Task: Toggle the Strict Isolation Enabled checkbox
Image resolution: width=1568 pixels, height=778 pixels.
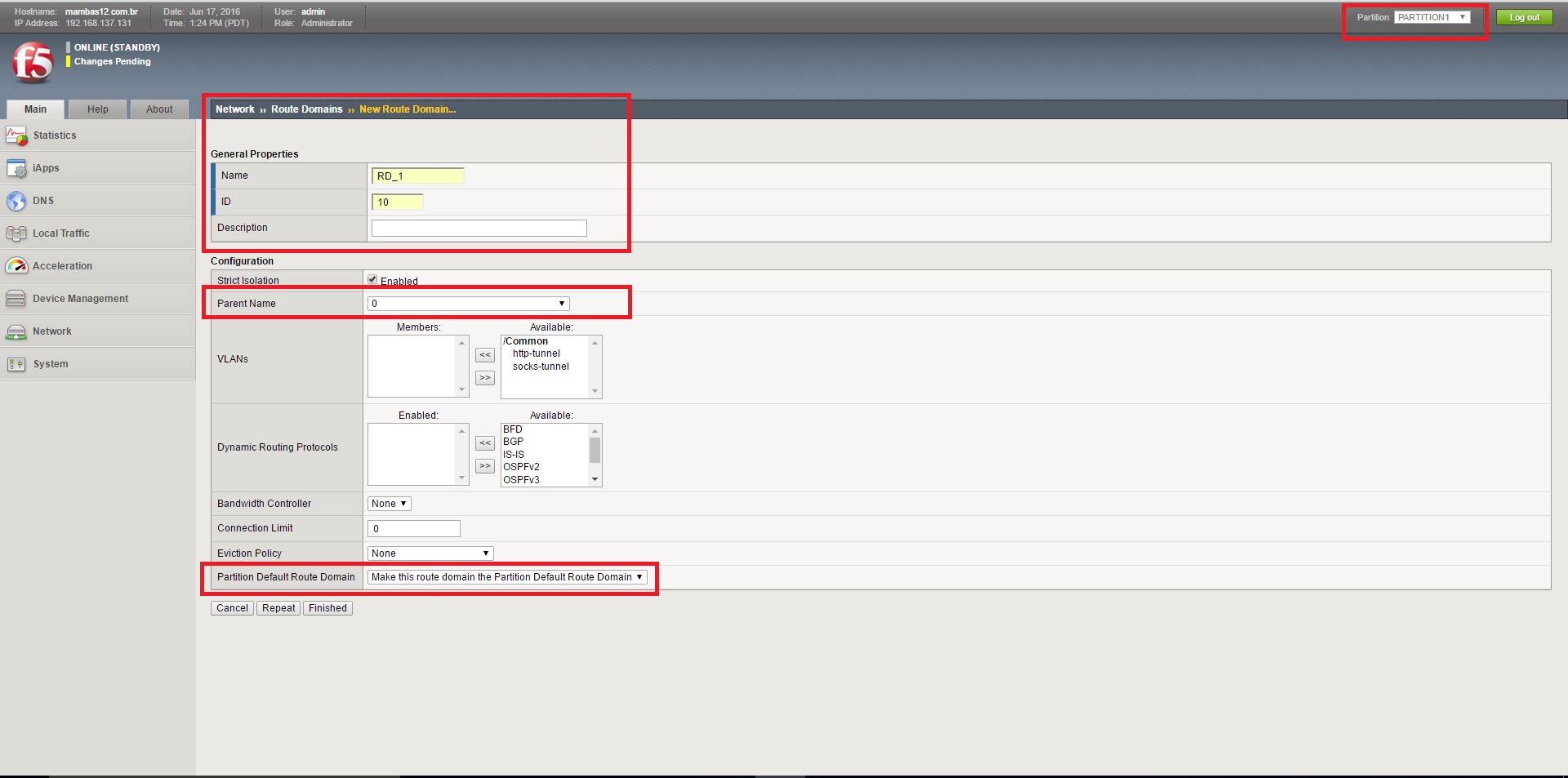Action: [372, 279]
